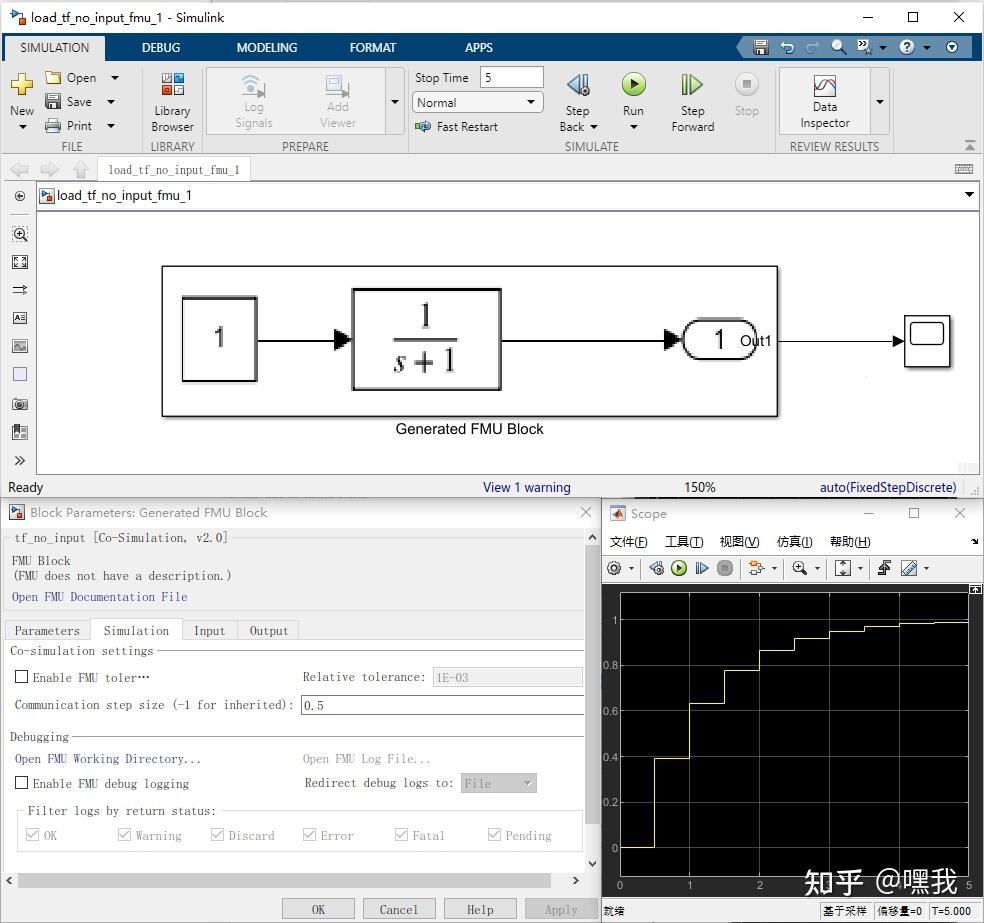
Task: Open FMU Documentation File link
Action: (x=99, y=597)
